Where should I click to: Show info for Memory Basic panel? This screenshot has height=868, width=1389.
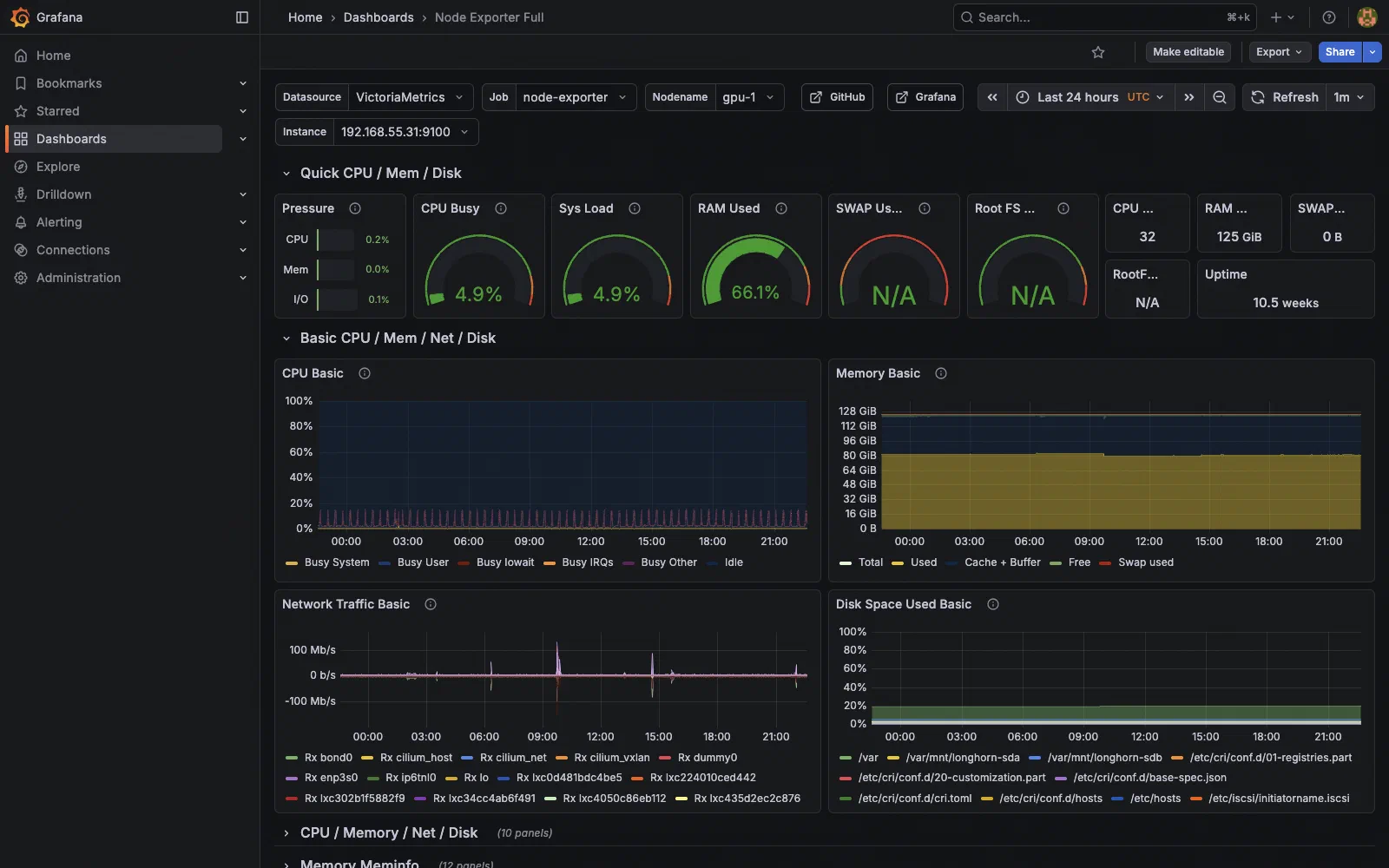pyautogui.click(x=941, y=373)
